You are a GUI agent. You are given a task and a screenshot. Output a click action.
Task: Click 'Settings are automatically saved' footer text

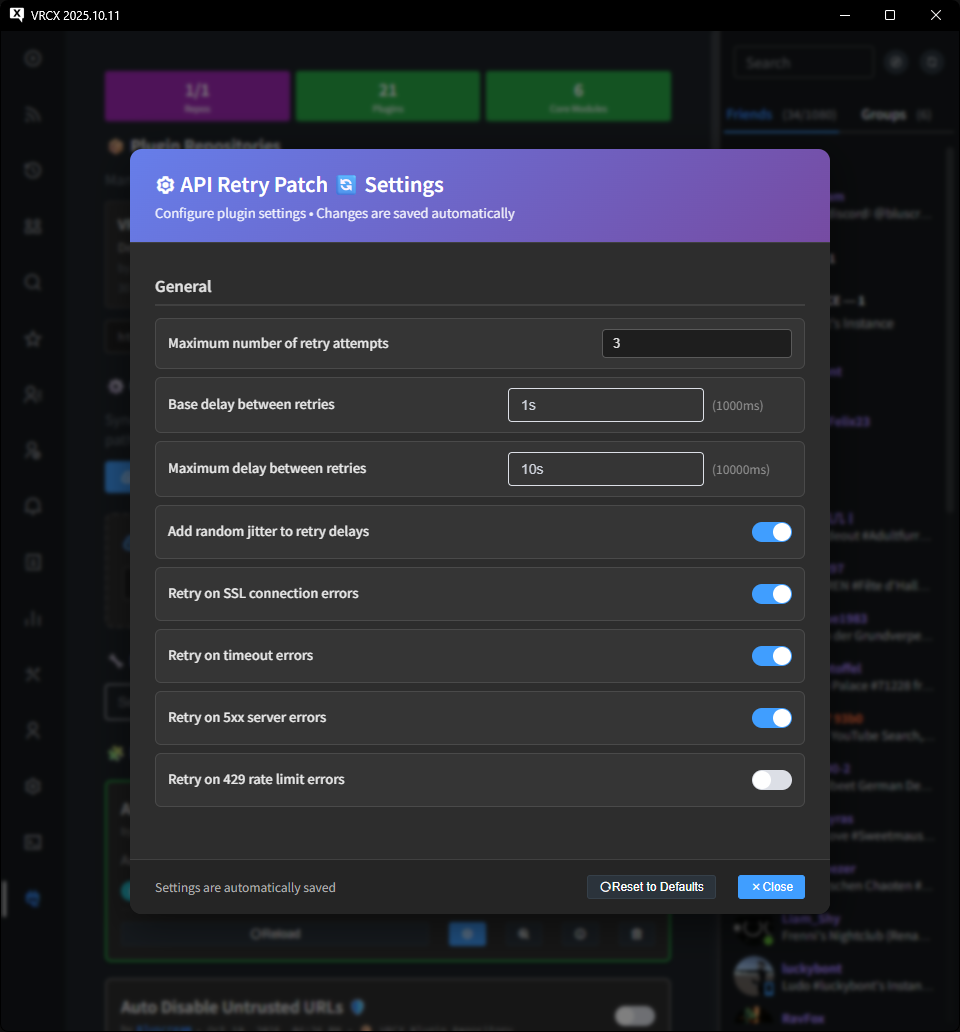coord(245,887)
